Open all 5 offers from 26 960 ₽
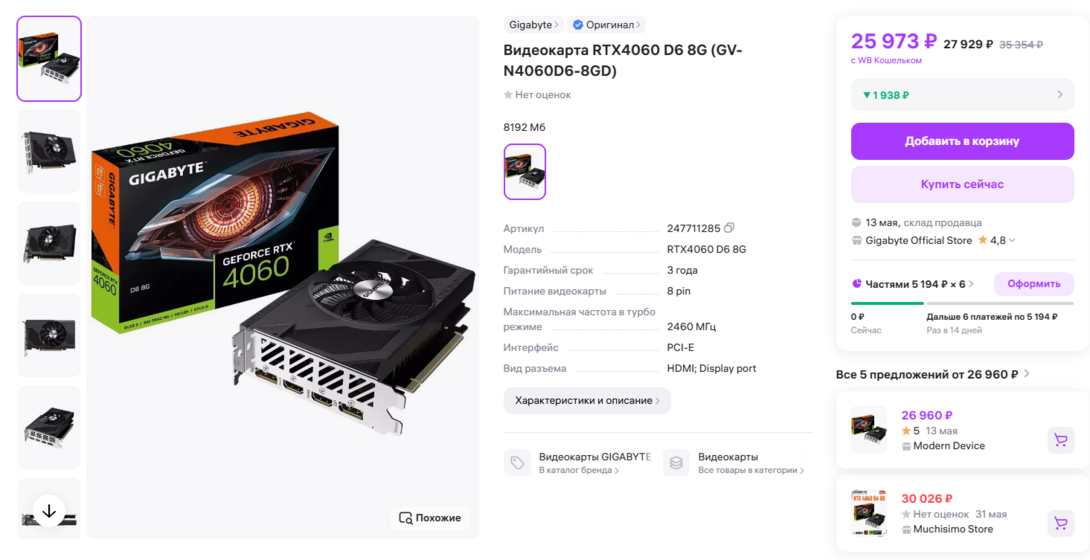The image size is (1090, 560). click(933, 374)
